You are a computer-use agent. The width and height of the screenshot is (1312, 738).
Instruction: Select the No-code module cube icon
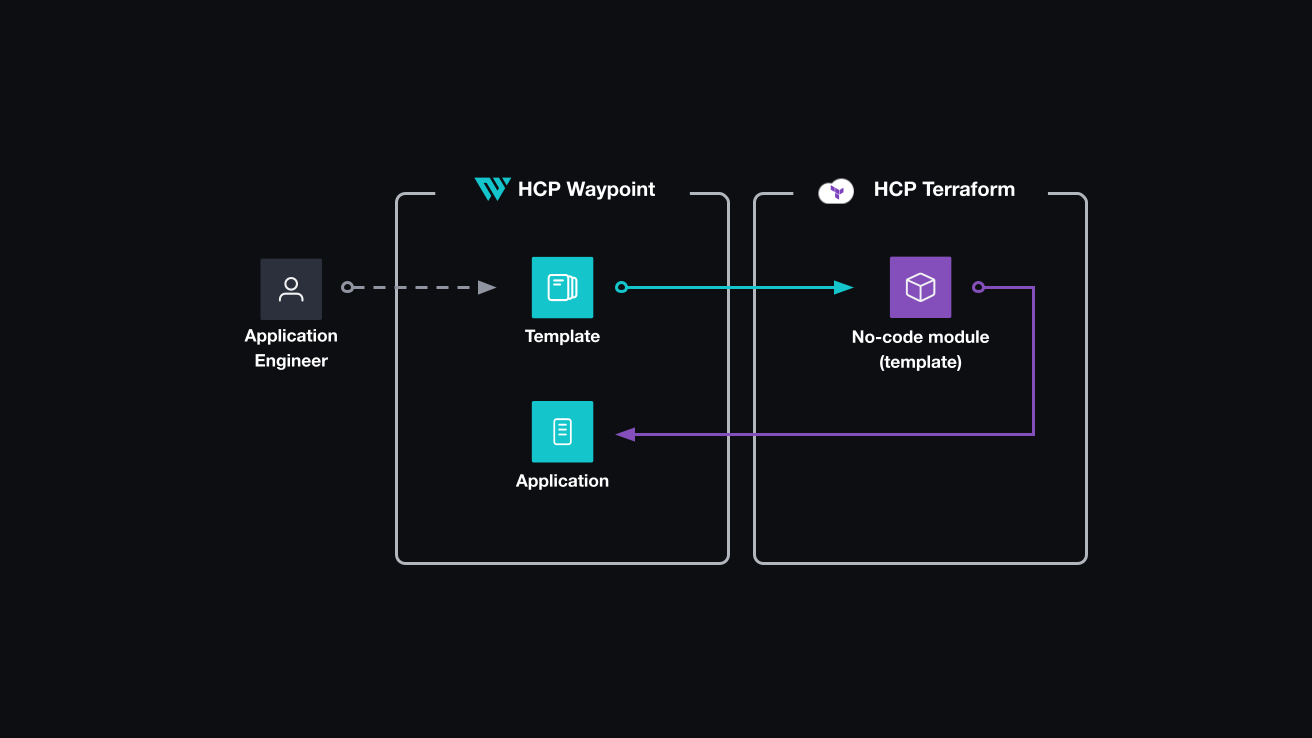[920, 288]
